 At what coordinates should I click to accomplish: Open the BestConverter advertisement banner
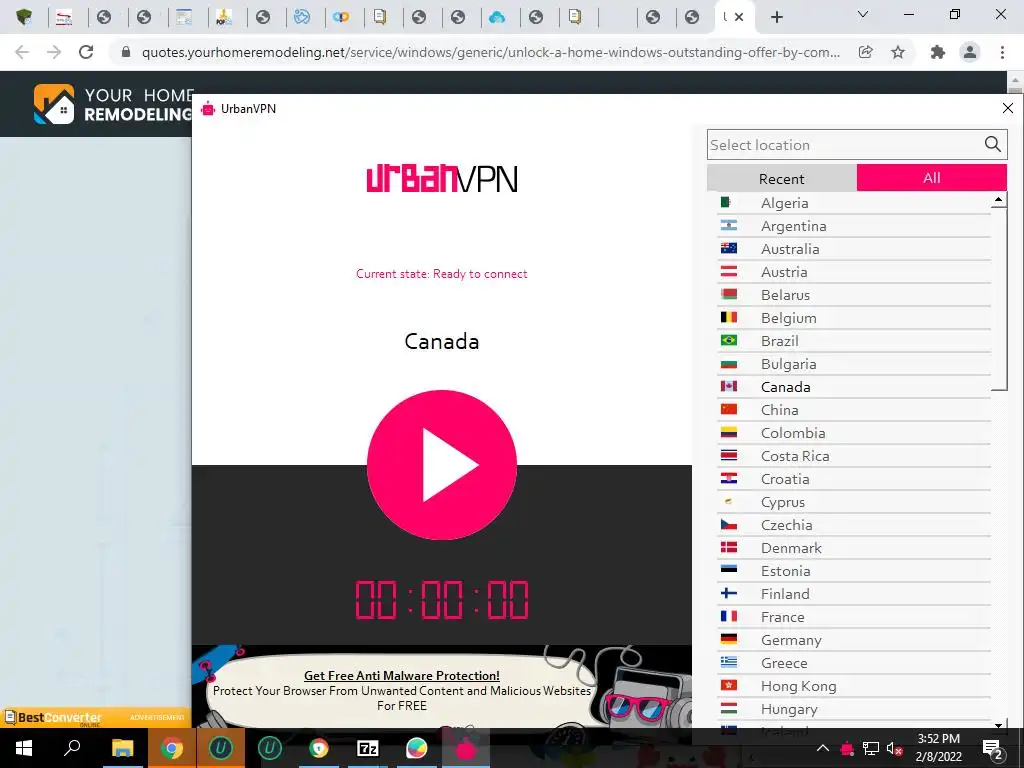coord(95,717)
